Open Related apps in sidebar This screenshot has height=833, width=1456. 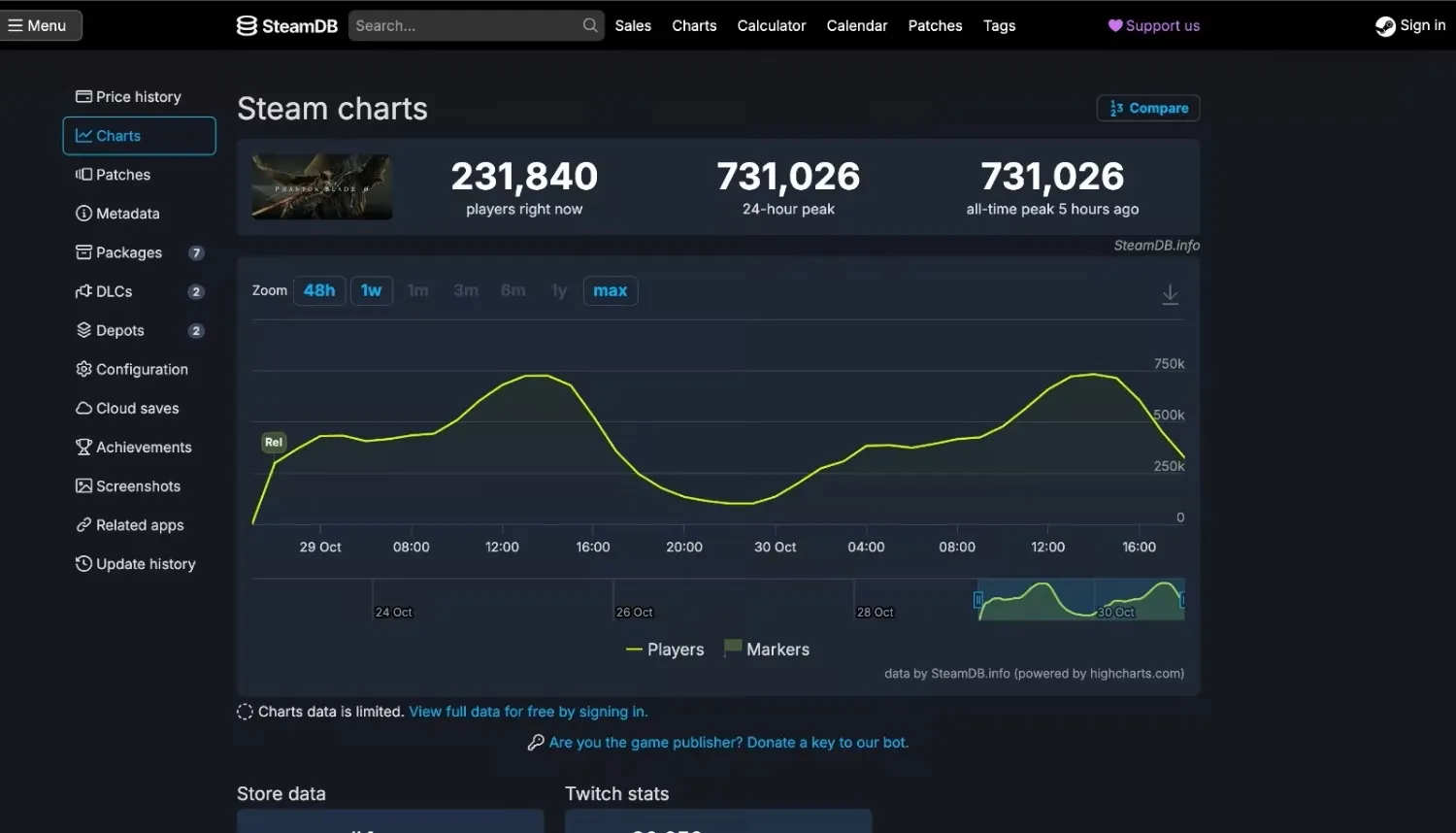point(139,524)
